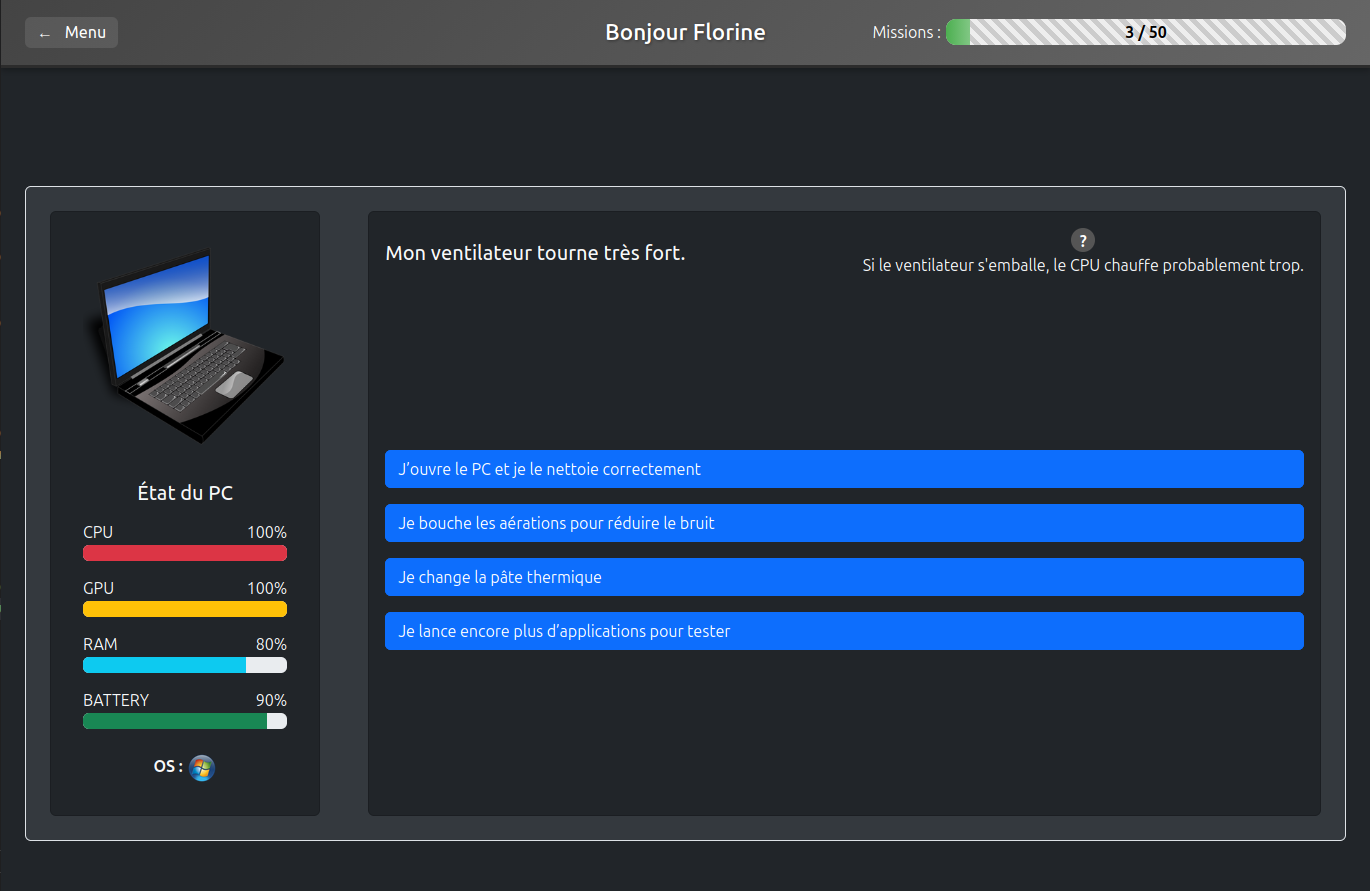Viewport: 1370px width, 891px height.
Task: Click the Menu back button
Action: pyautogui.click(x=72, y=33)
